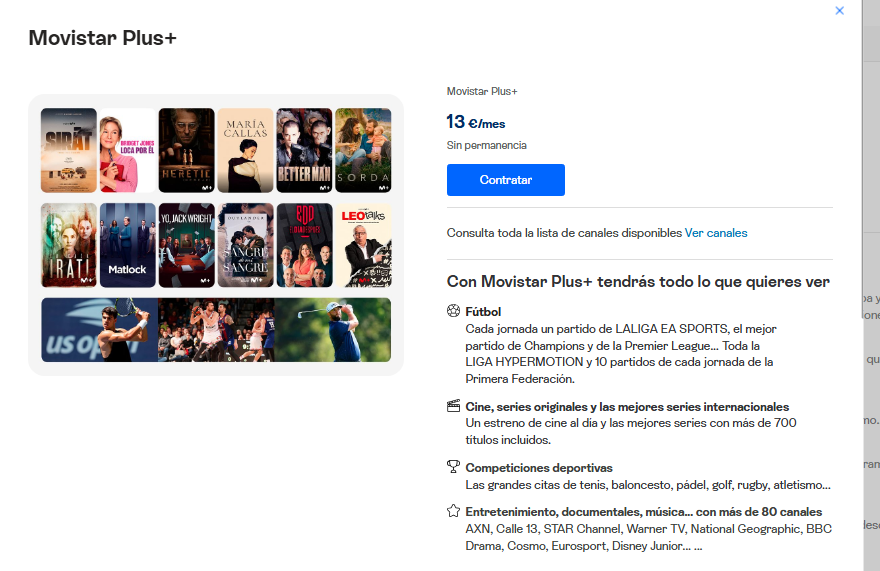880x571 pixels.
Task: Click the star icon beside Entretenimiento
Action: 453,511
